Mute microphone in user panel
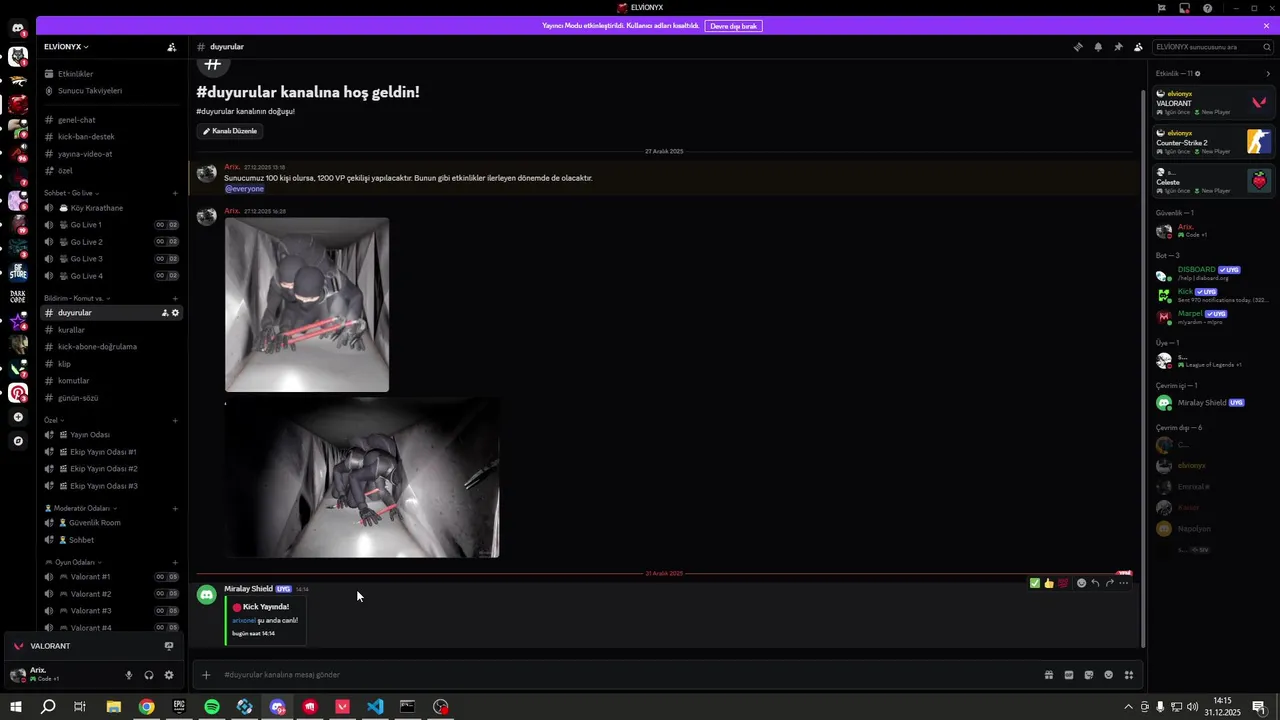 128,675
